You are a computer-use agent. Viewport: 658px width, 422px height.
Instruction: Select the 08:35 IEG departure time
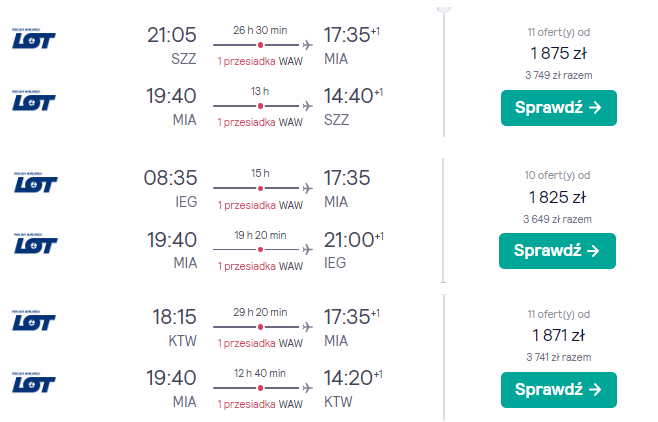[172, 178]
